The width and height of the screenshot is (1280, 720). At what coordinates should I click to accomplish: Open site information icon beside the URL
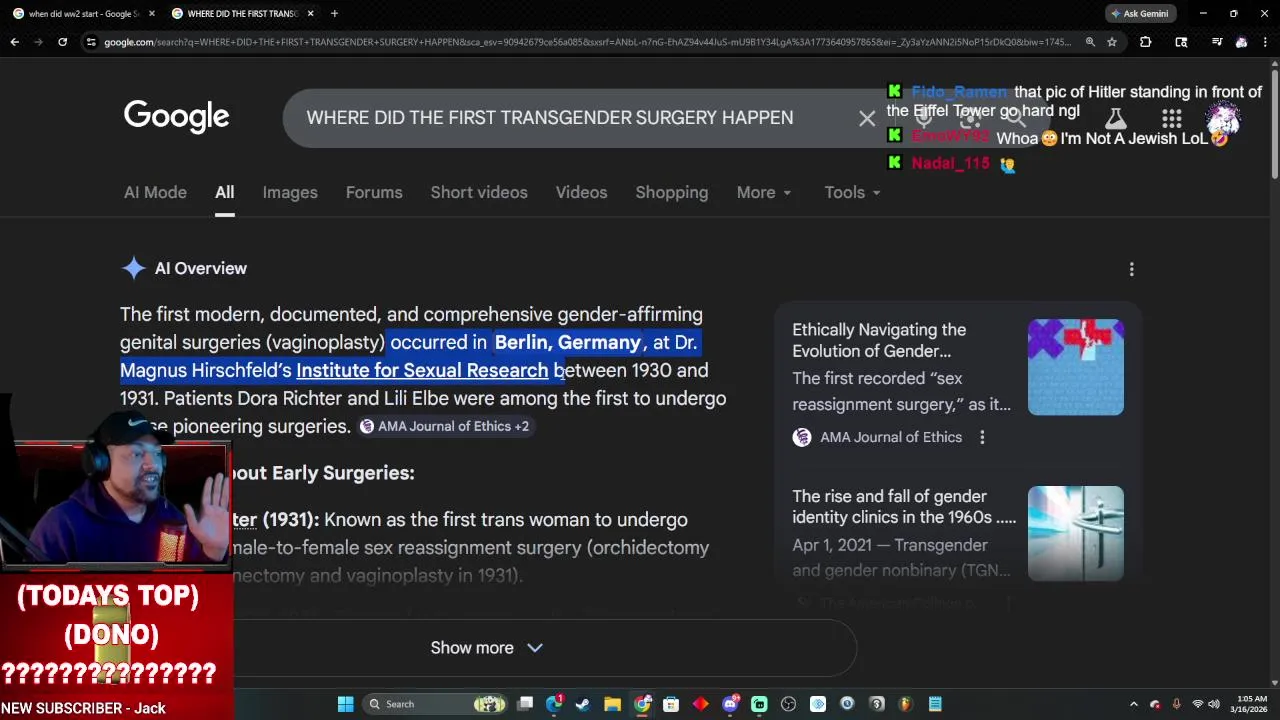pyautogui.click(x=91, y=42)
